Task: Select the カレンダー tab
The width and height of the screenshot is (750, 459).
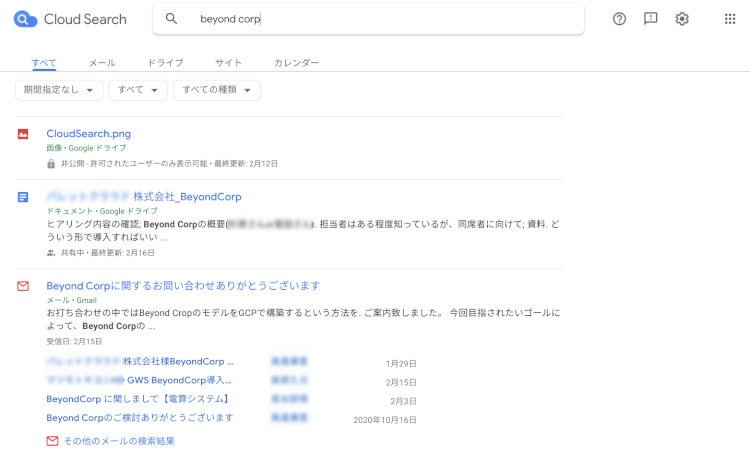Action: tap(296, 63)
